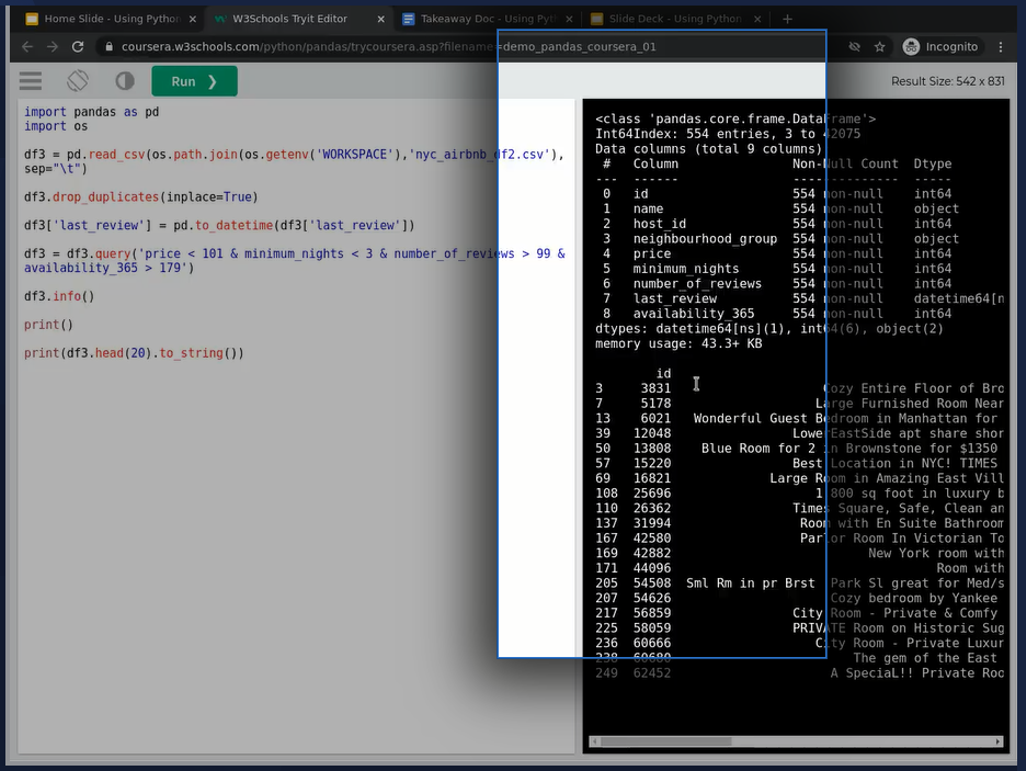Click the pd.to_datetime code line
The height and width of the screenshot is (771, 1026).
coord(219,225)
